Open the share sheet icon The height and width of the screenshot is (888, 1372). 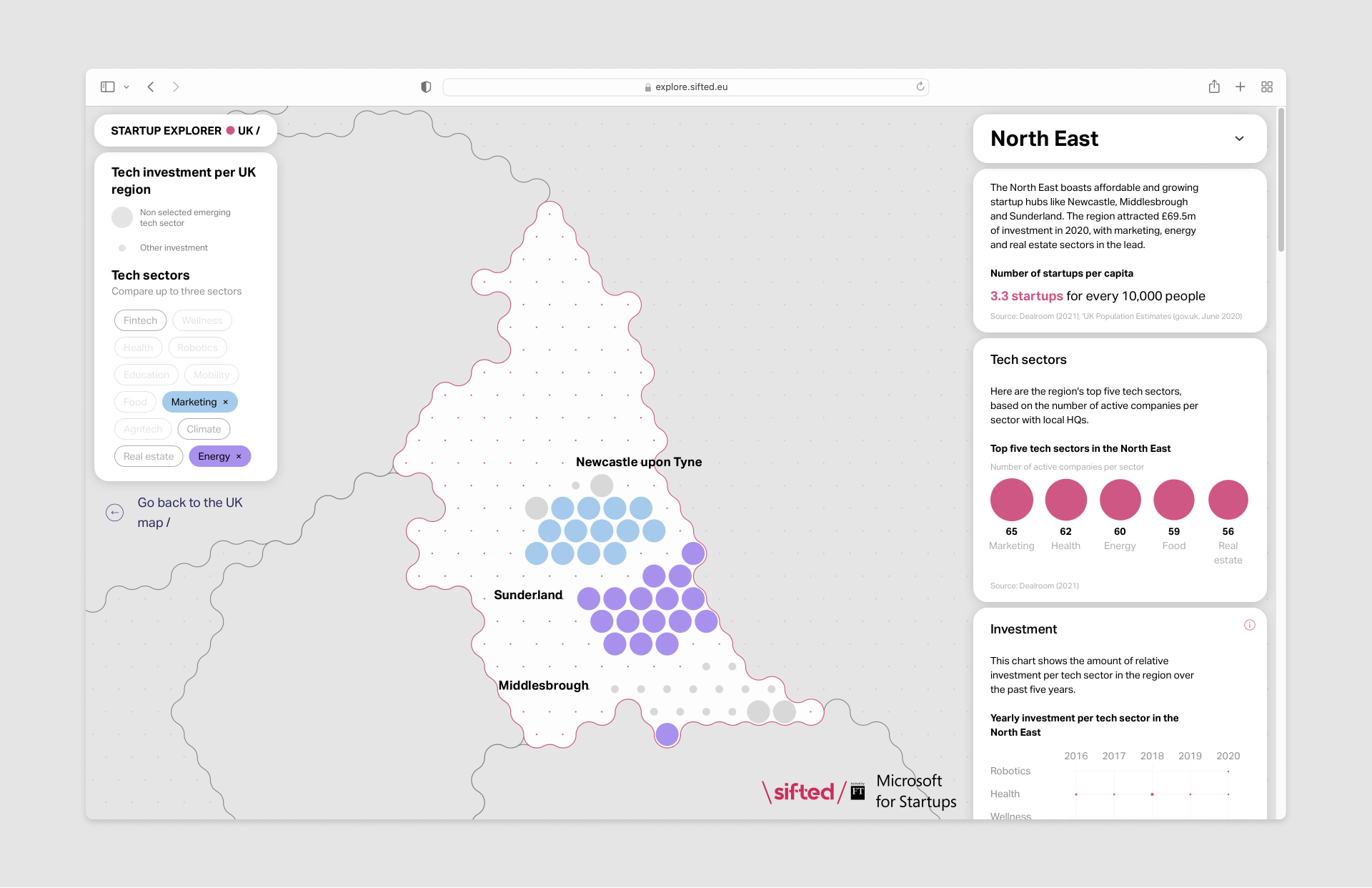pos(1214,87)
